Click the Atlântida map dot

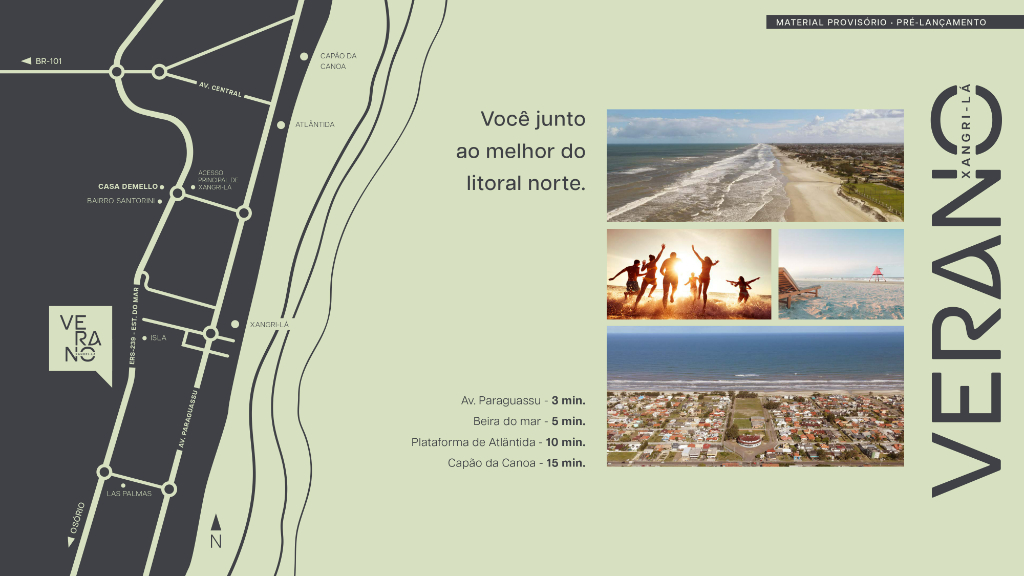coord(281,125)
